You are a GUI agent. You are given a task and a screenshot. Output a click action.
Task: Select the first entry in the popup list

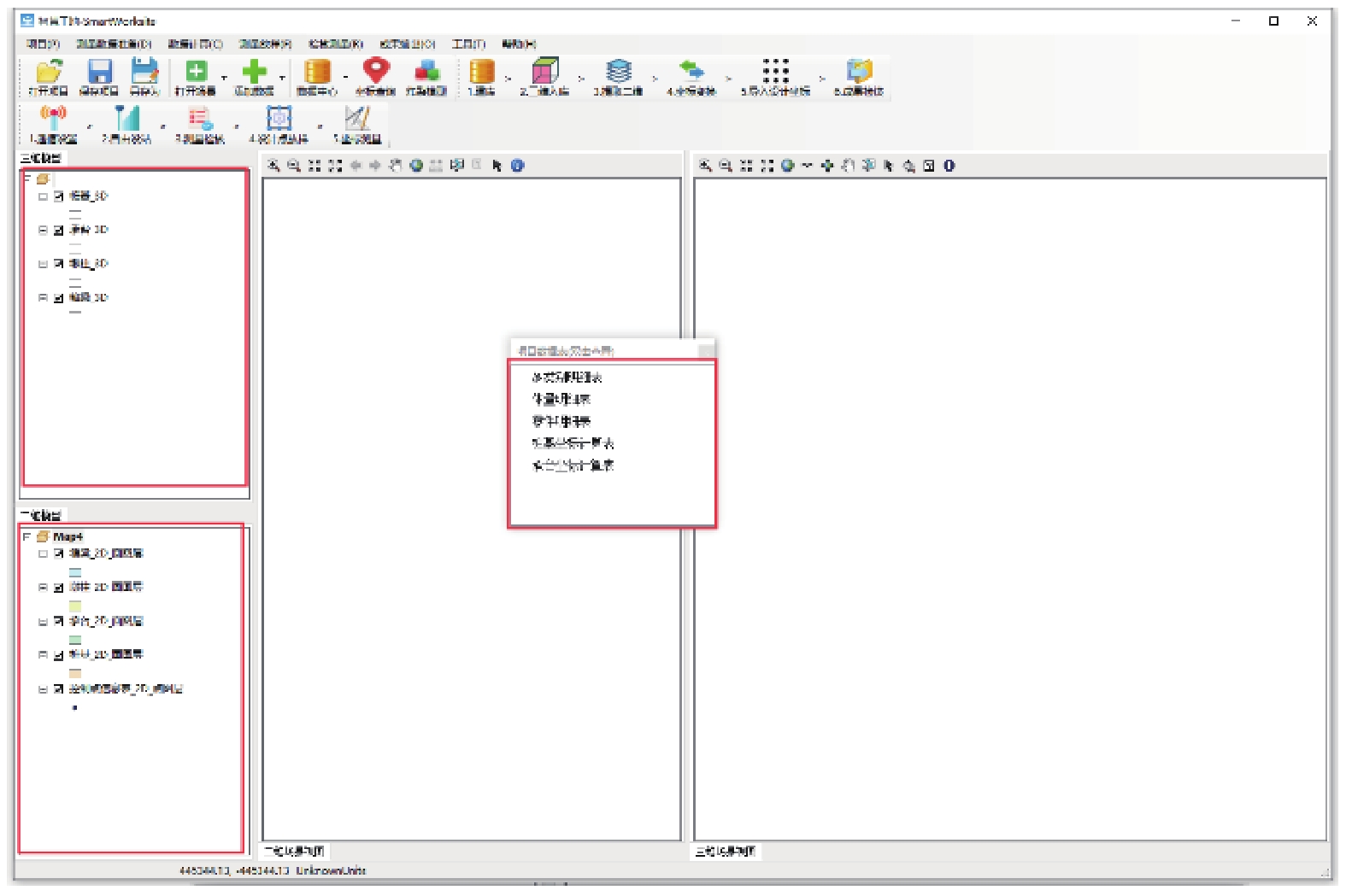[x=567, y=377]
